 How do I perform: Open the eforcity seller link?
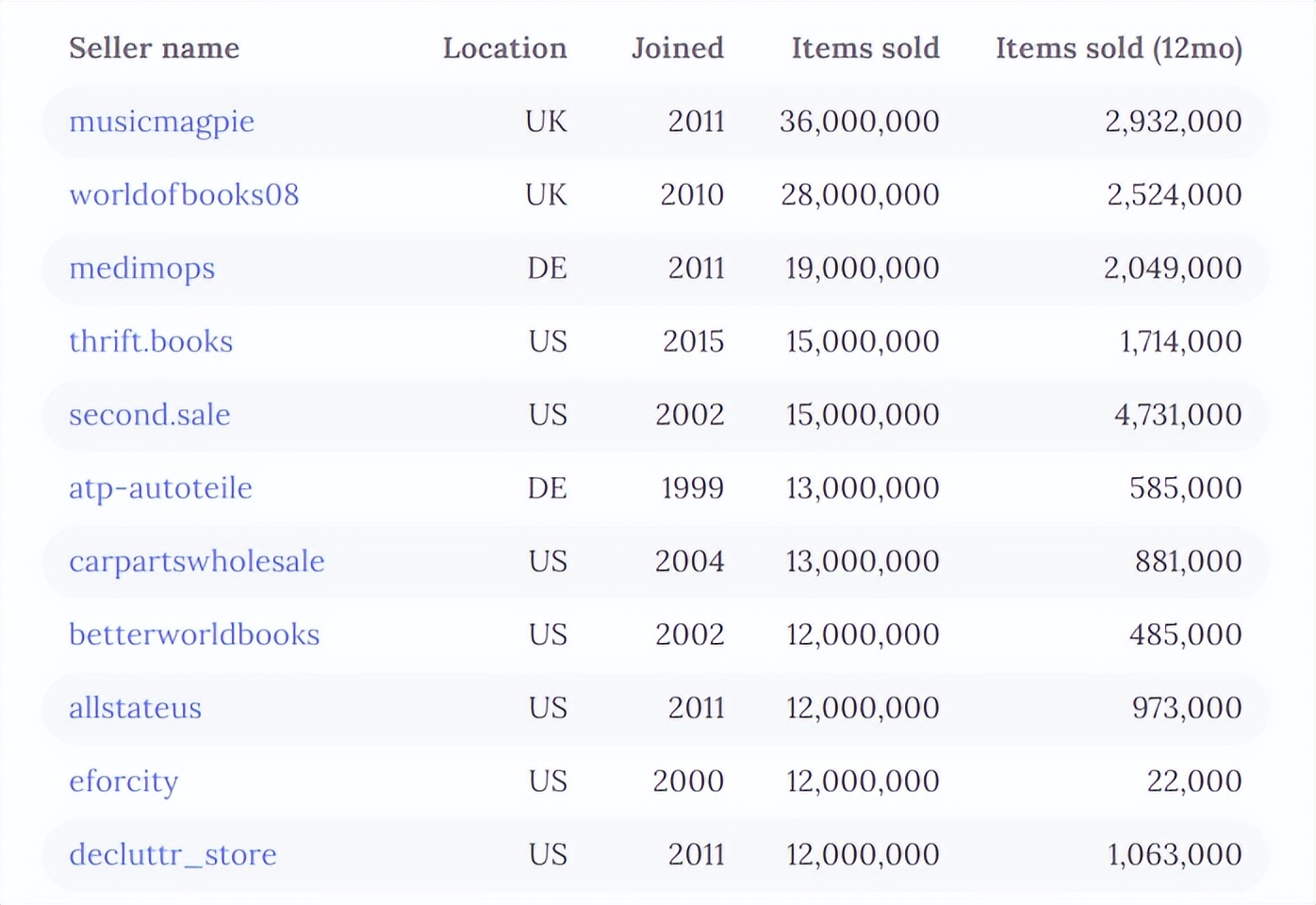(123, 782)
